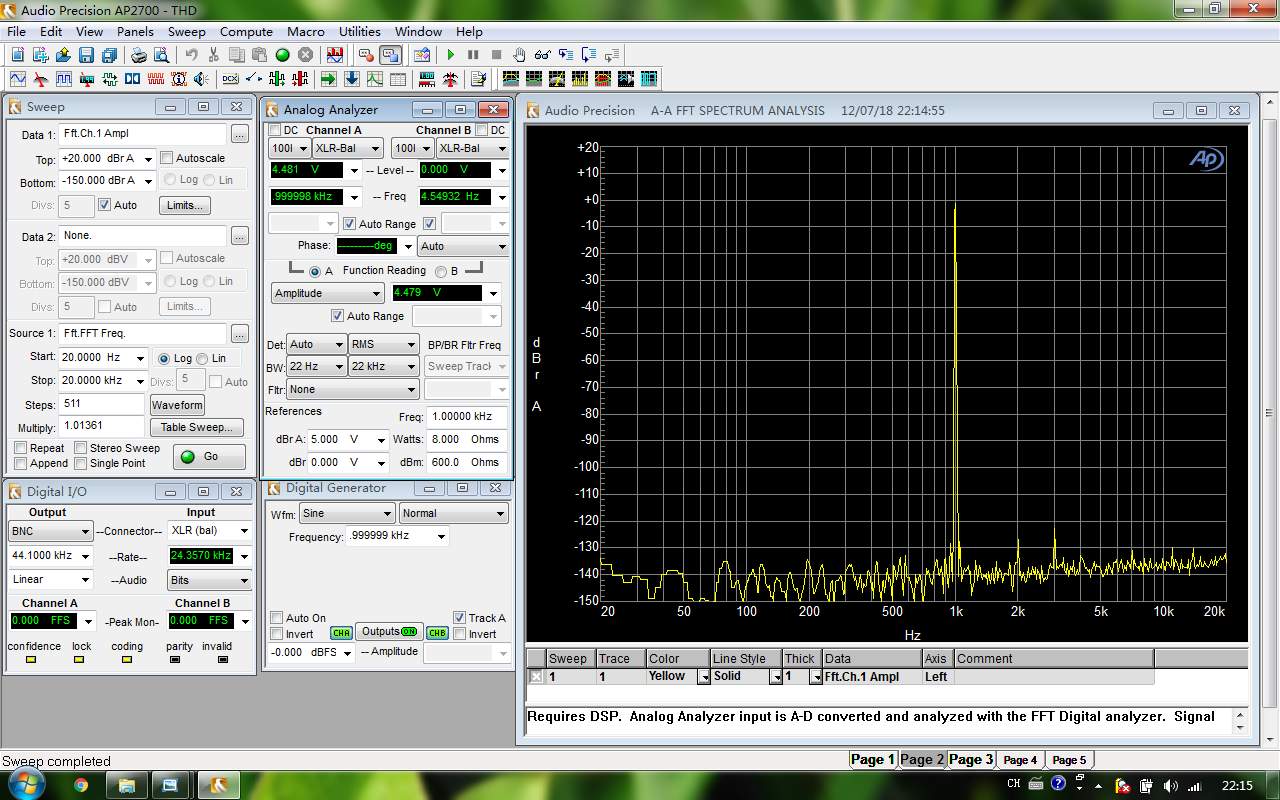Open the 44.1000 kHz output rate dropdown
Screen dimensions: 1280x800
tap(85, 556)
